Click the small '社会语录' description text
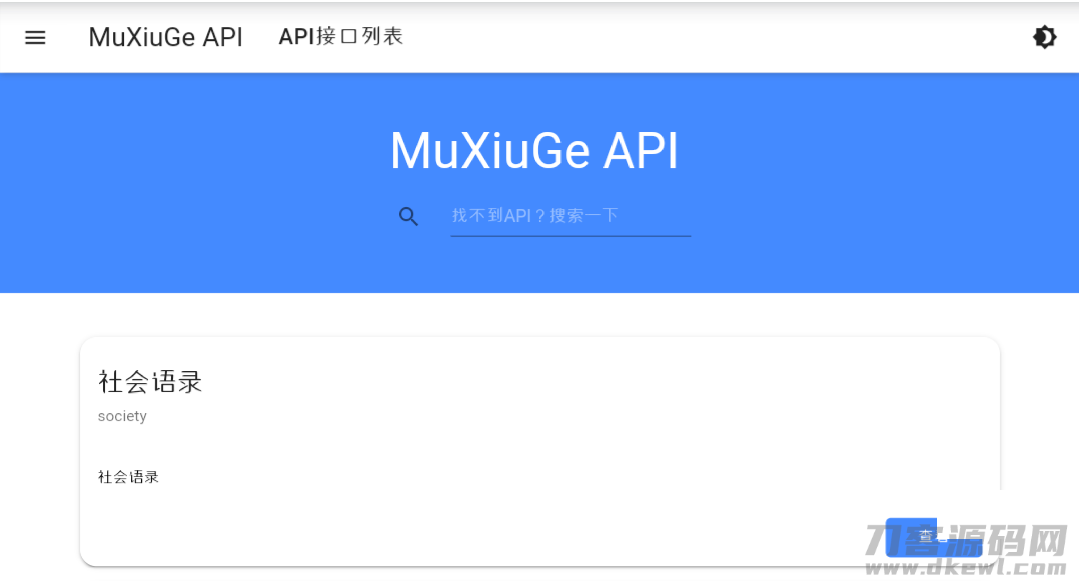 (x=128, y=477)
